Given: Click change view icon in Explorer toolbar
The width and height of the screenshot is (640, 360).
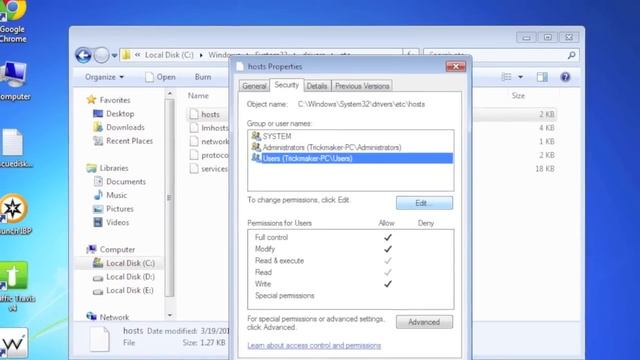Looking at the screenshot, I should (x=506, y=77).
